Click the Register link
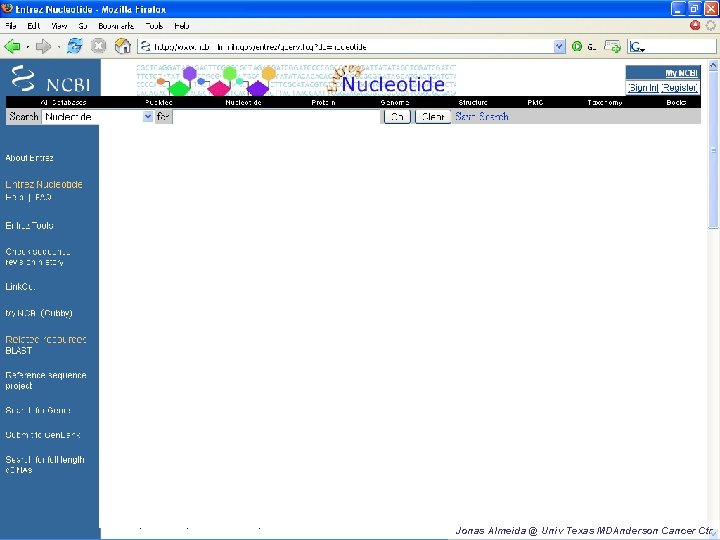 pos(680,87)
